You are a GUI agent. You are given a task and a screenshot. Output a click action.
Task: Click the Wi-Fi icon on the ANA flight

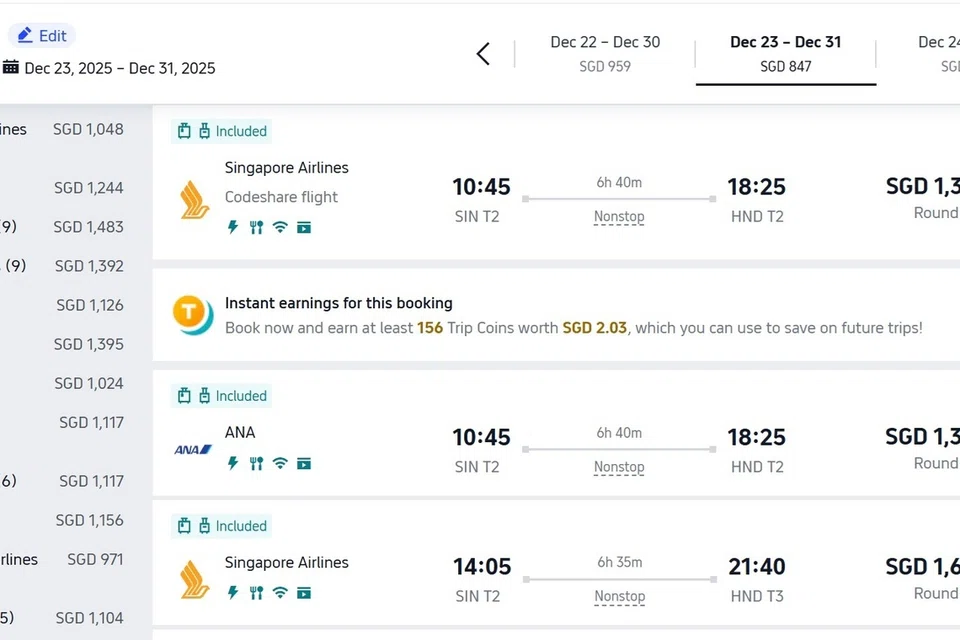click(280, 463)
